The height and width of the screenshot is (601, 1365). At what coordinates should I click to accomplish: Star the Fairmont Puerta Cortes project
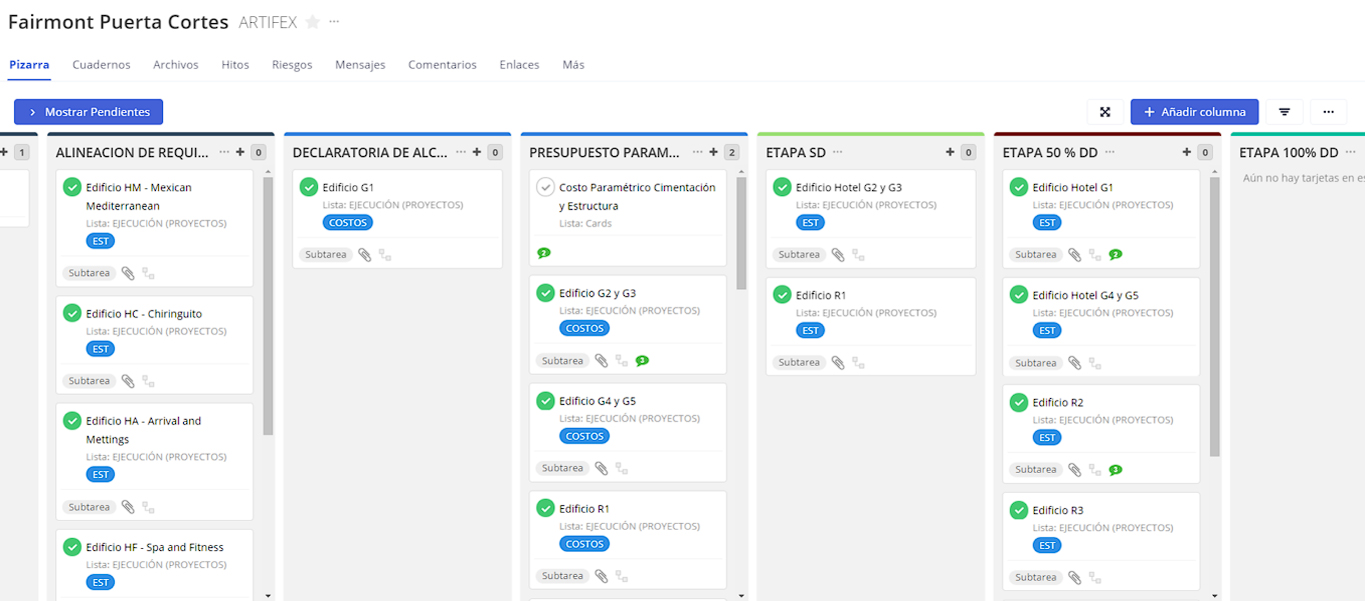313,22
